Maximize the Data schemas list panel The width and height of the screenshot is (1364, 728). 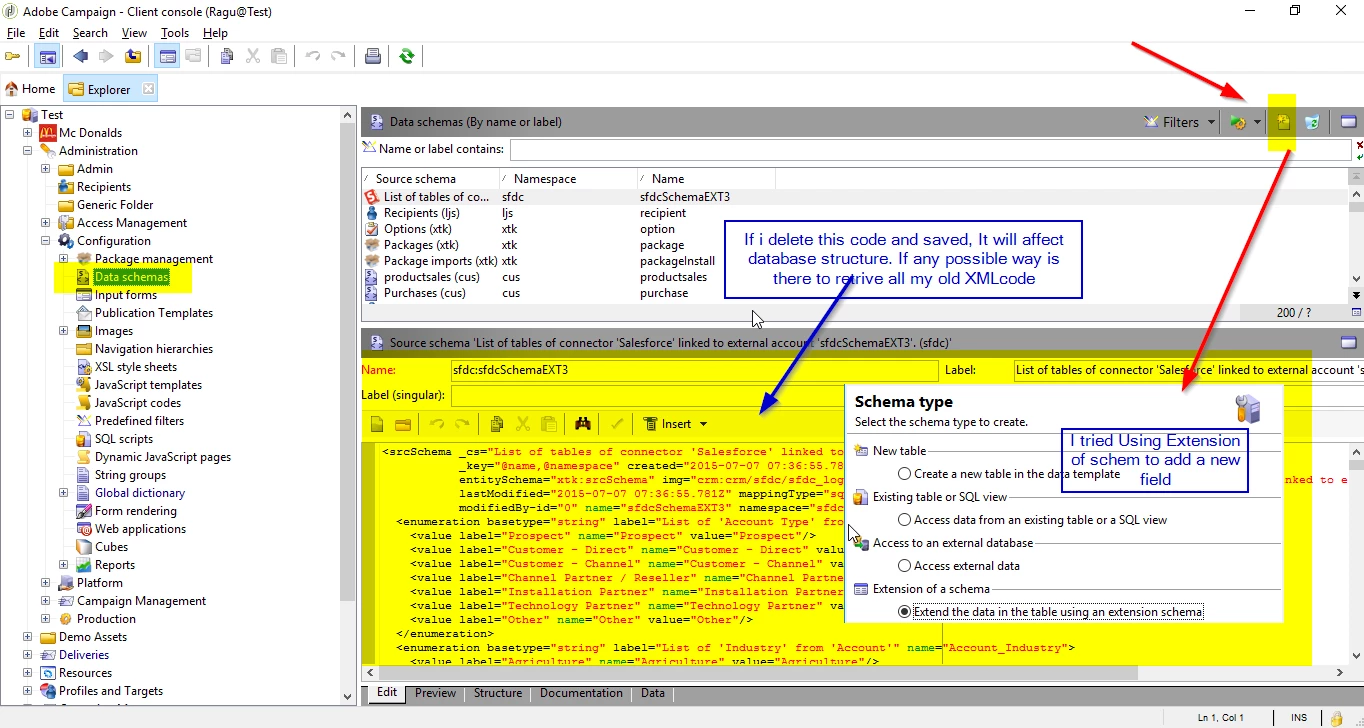click(x=1348, y=122)
